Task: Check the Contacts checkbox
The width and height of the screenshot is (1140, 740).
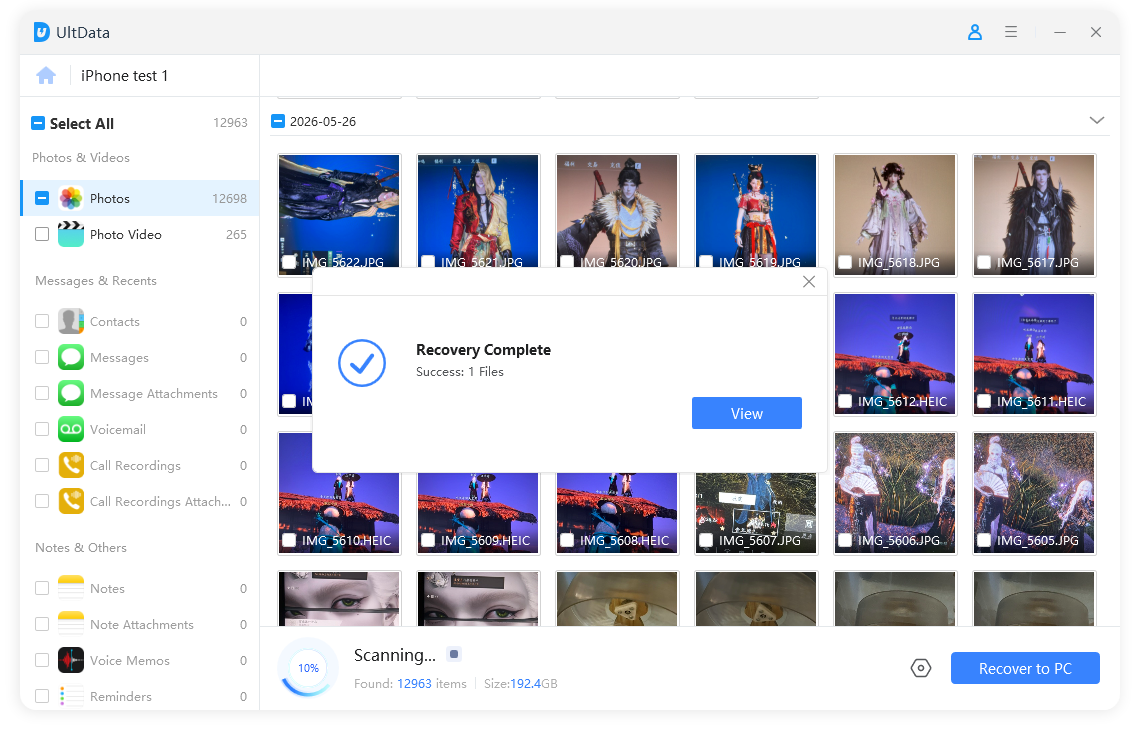Action: click(x=42, y=321)
